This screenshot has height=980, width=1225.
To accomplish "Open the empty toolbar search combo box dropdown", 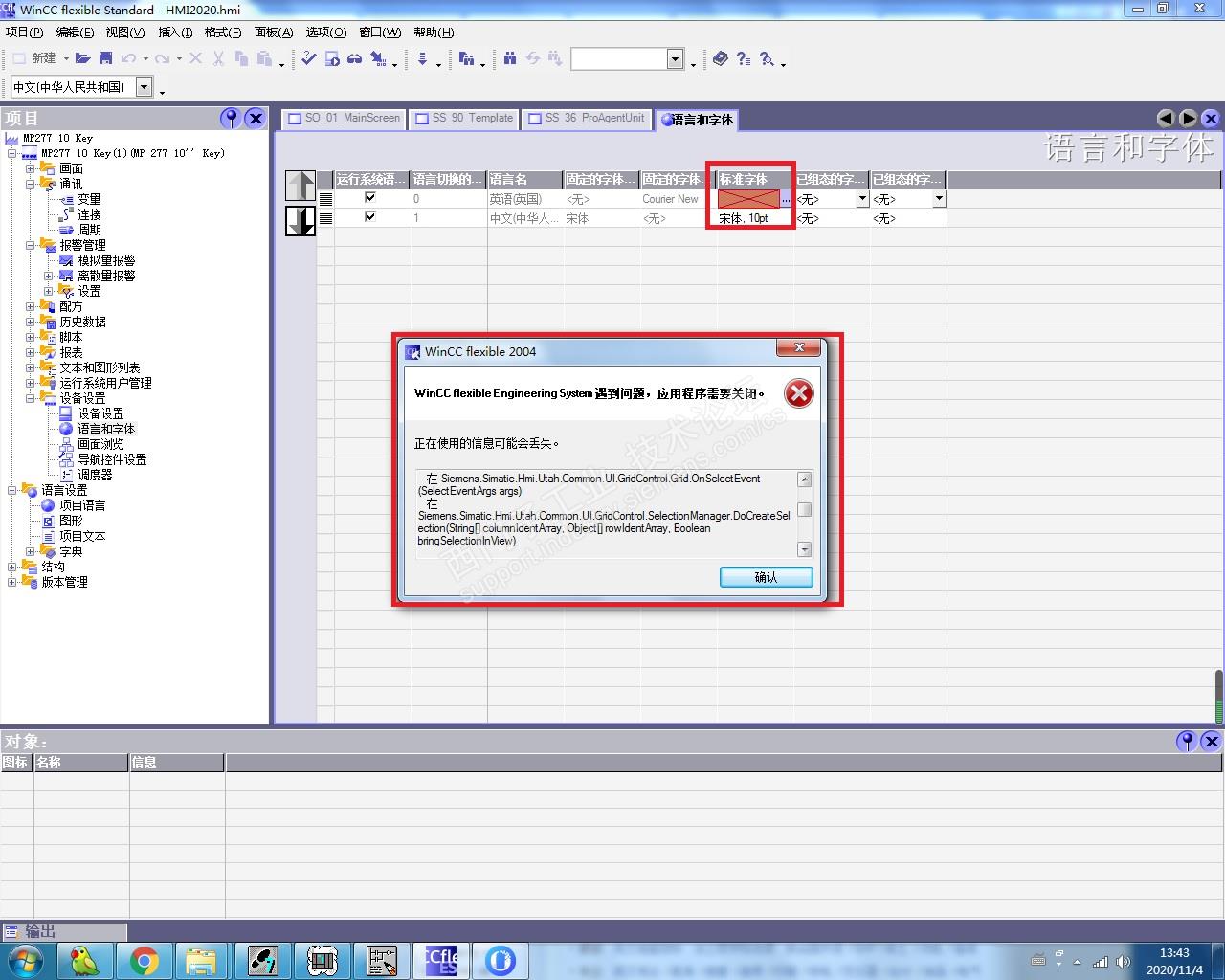I will pyautogui.click(x=675, y=59).
